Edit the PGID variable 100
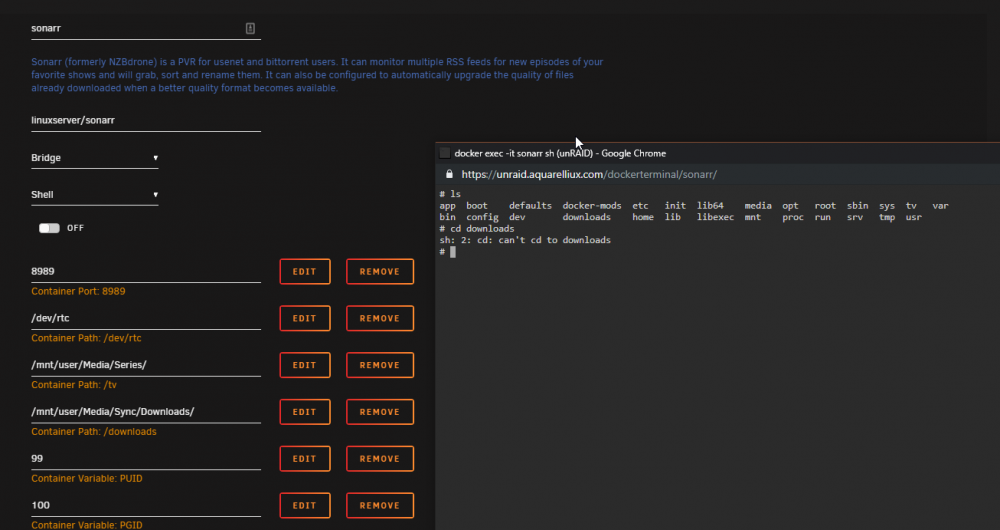Viewport: 1000px width, 530px height. (305, 506)
